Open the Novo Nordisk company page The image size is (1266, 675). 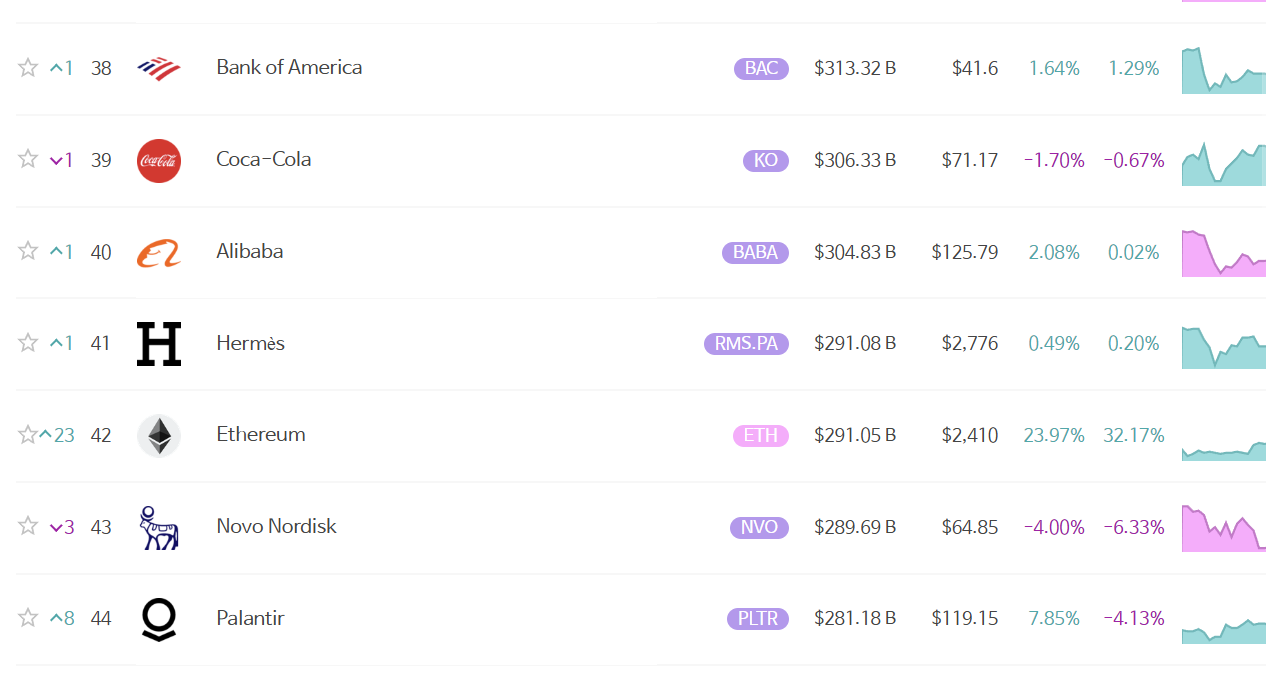(276, 526)
